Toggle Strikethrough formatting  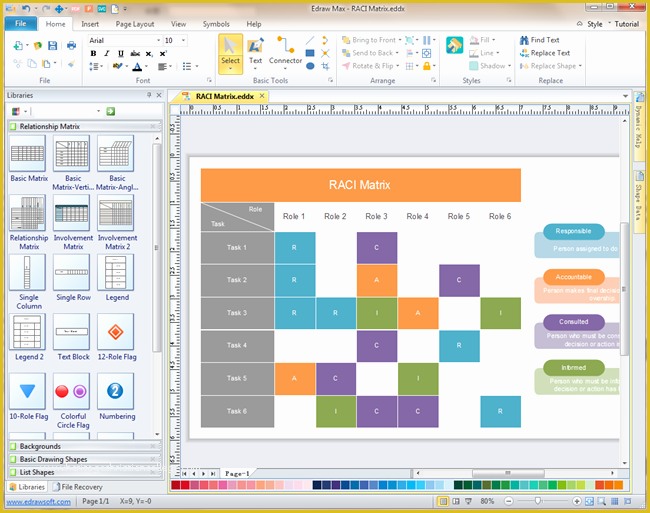[135, 53]
